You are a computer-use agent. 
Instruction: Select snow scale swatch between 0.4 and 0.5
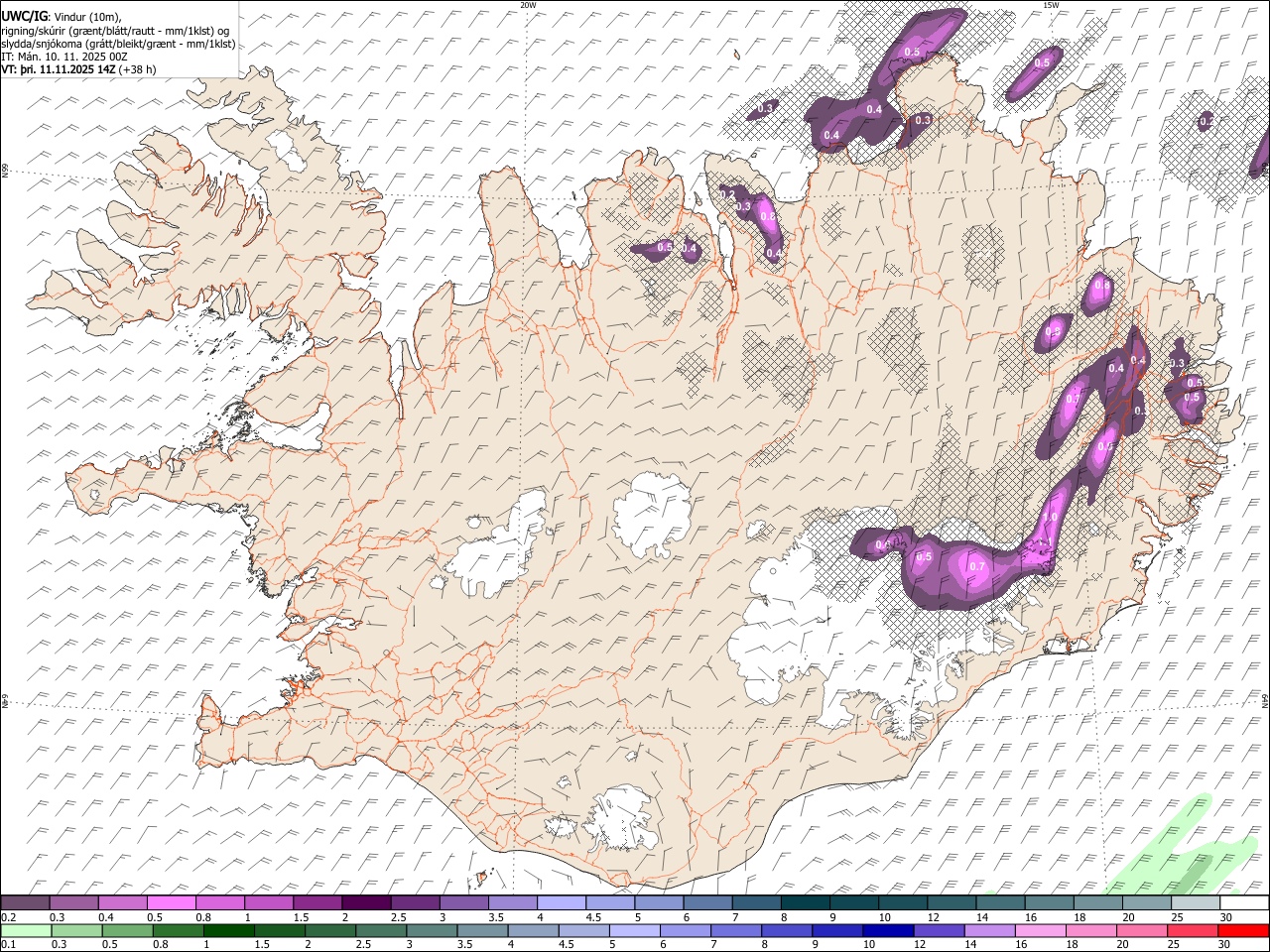(123, 903)
